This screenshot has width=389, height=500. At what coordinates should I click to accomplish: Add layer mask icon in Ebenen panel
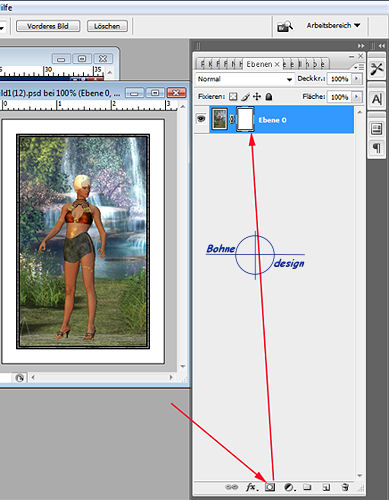point(270,487)
